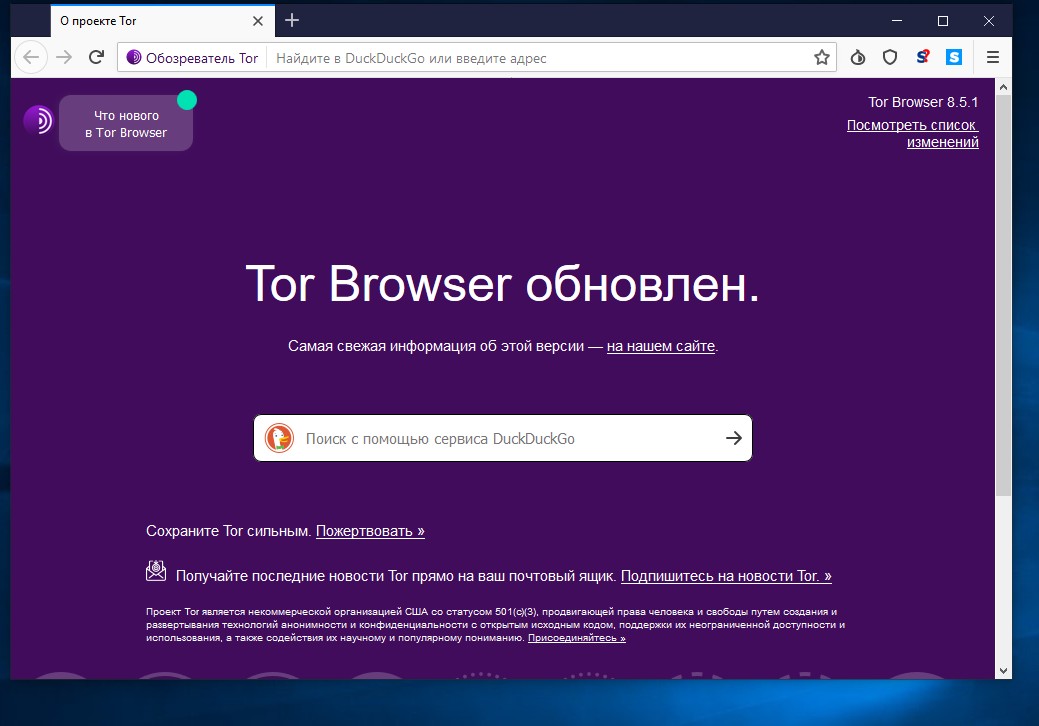Click the blue S extension icon
This screenshot has width=1039, height=726.
click(954, 58)
